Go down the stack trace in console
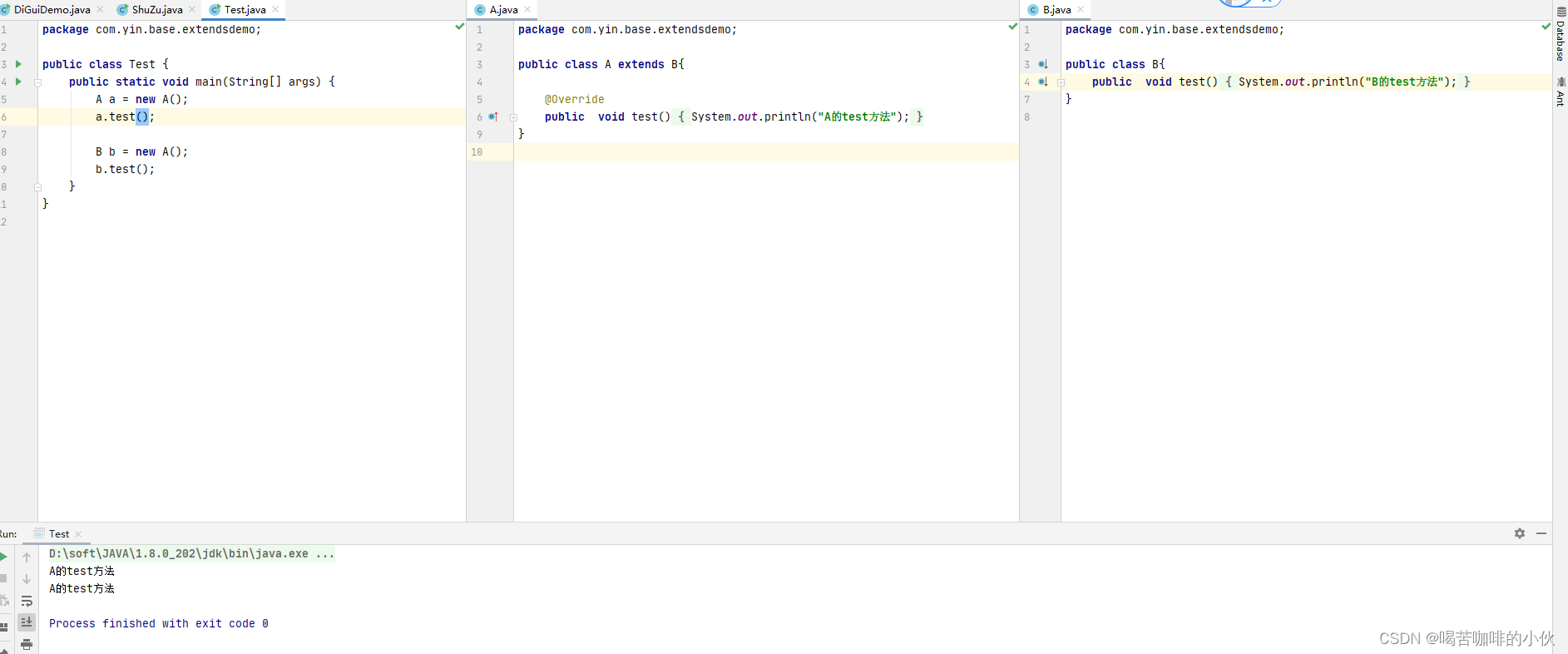Image resolution: width=1568 pixels, height=654 pixels. [27, 579]
